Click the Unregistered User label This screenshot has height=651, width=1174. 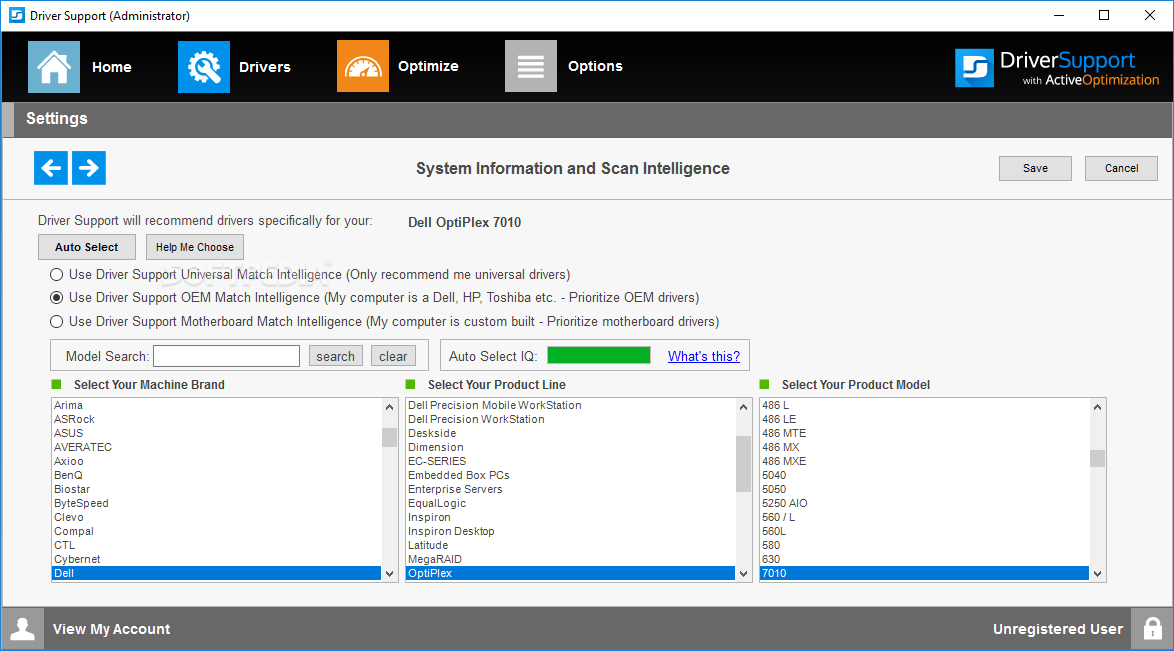tap(1058, 629)
